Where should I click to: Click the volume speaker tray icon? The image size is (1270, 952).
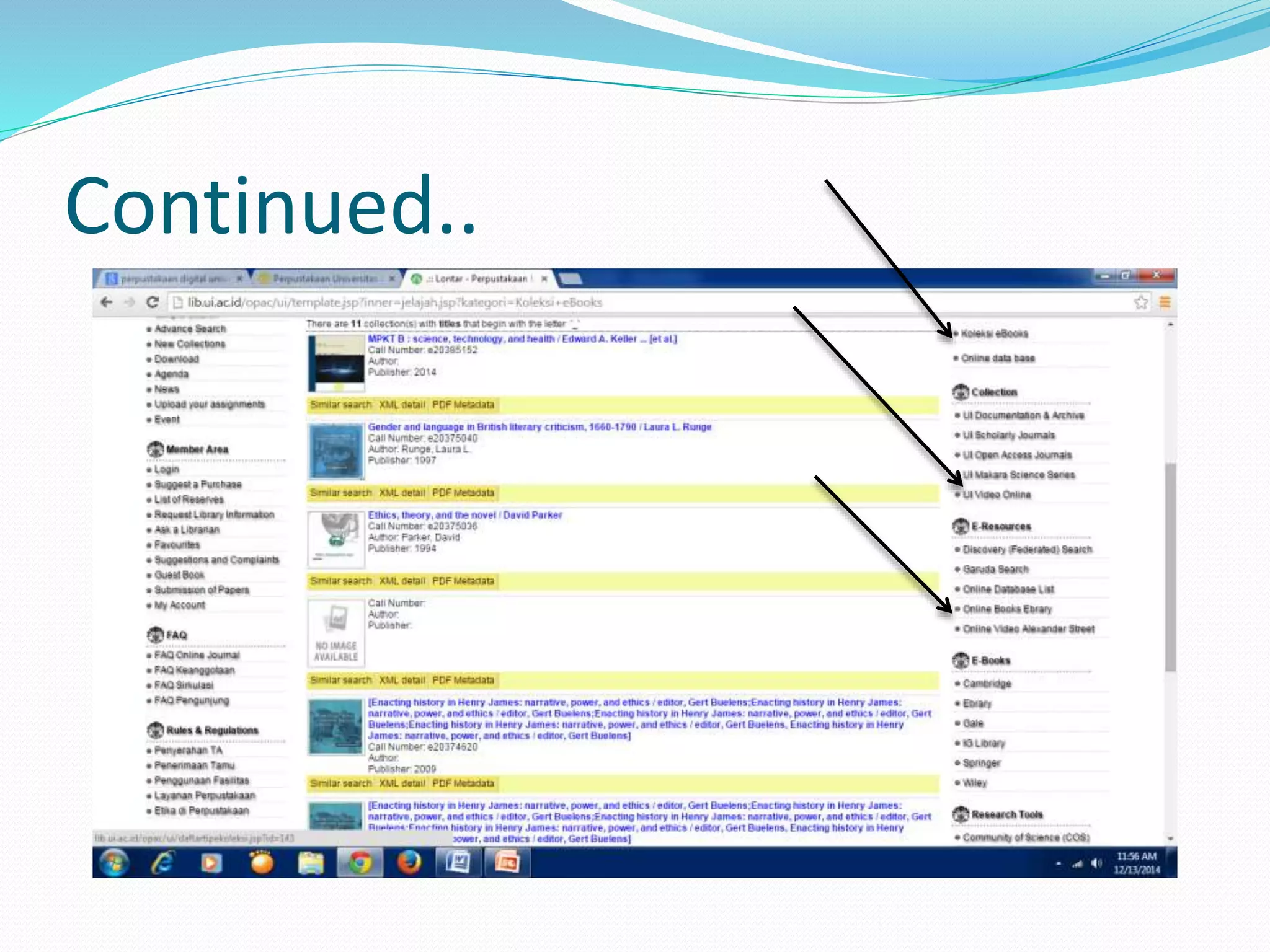click(1096, 863)
